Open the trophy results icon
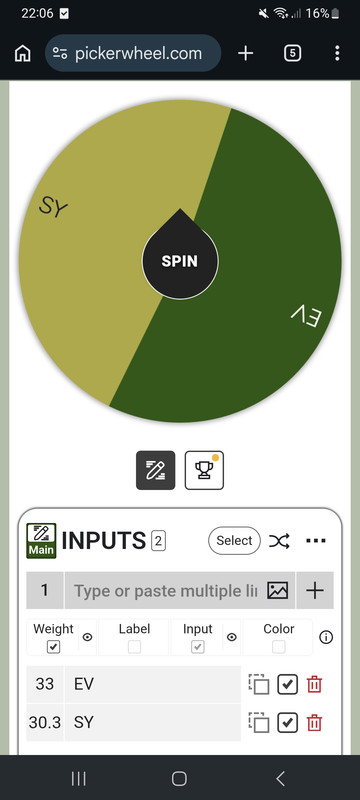Image resolution: width=360 pixels, height=800 pixels. coord(204,470)
